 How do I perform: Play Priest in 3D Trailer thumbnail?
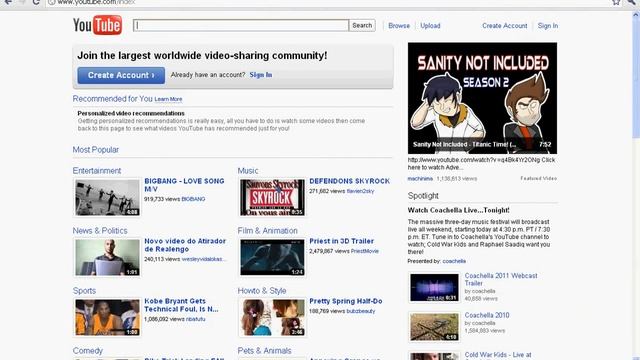point(272,258)
